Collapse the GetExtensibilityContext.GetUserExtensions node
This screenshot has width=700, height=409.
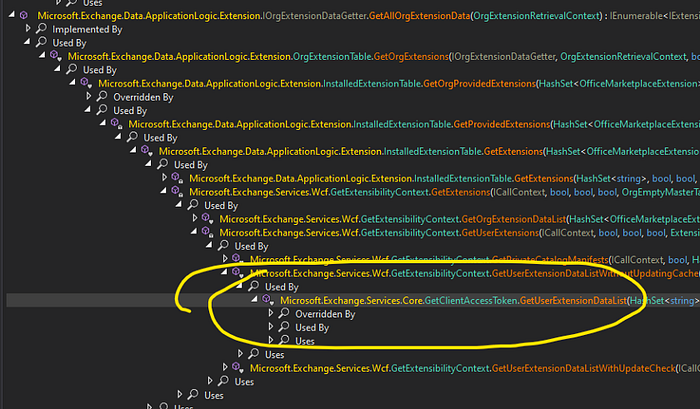pyautogui.click(x=194, y=232)
